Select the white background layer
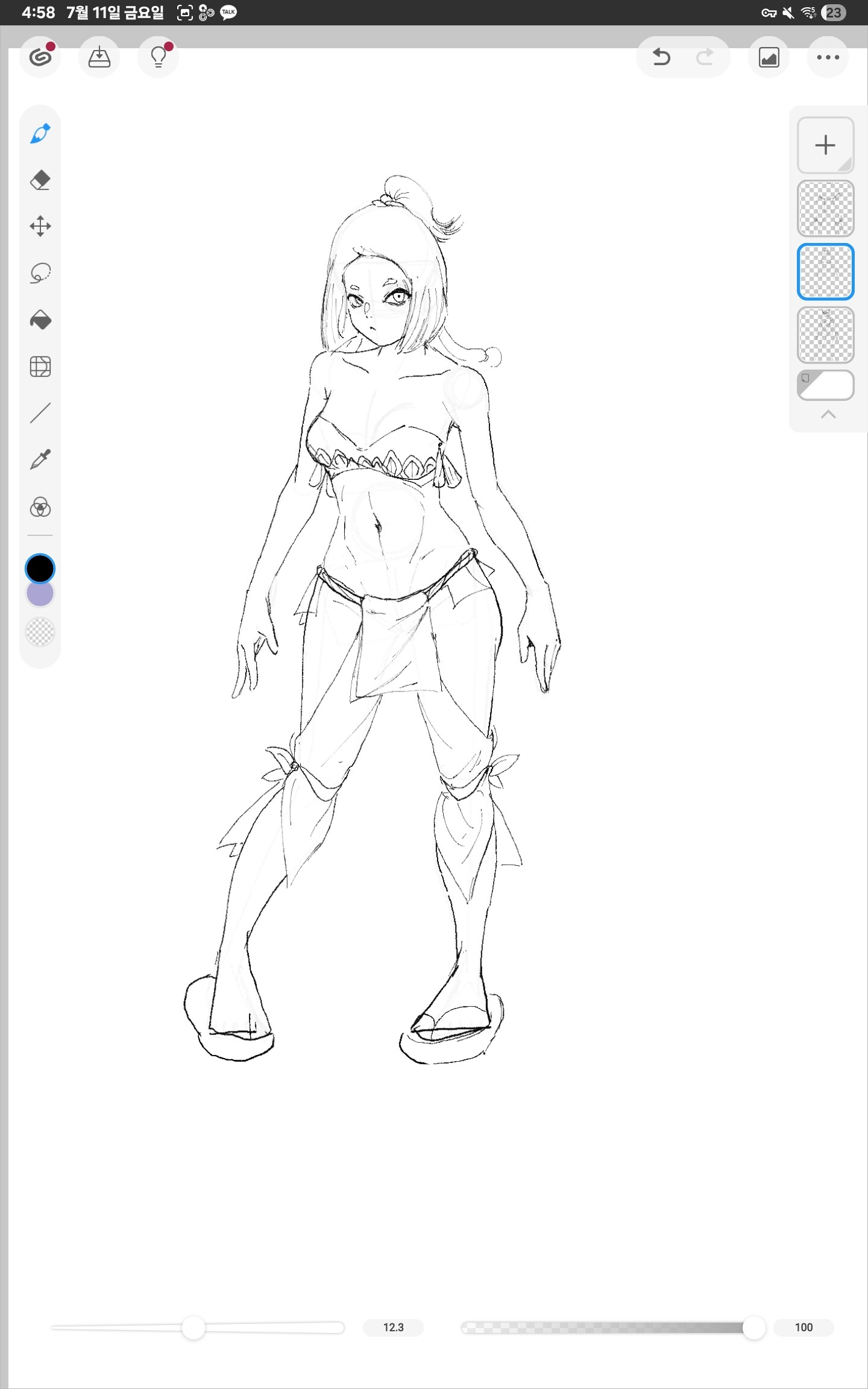The width and height of the screenshot is (868, 1389). click(825, 385)
